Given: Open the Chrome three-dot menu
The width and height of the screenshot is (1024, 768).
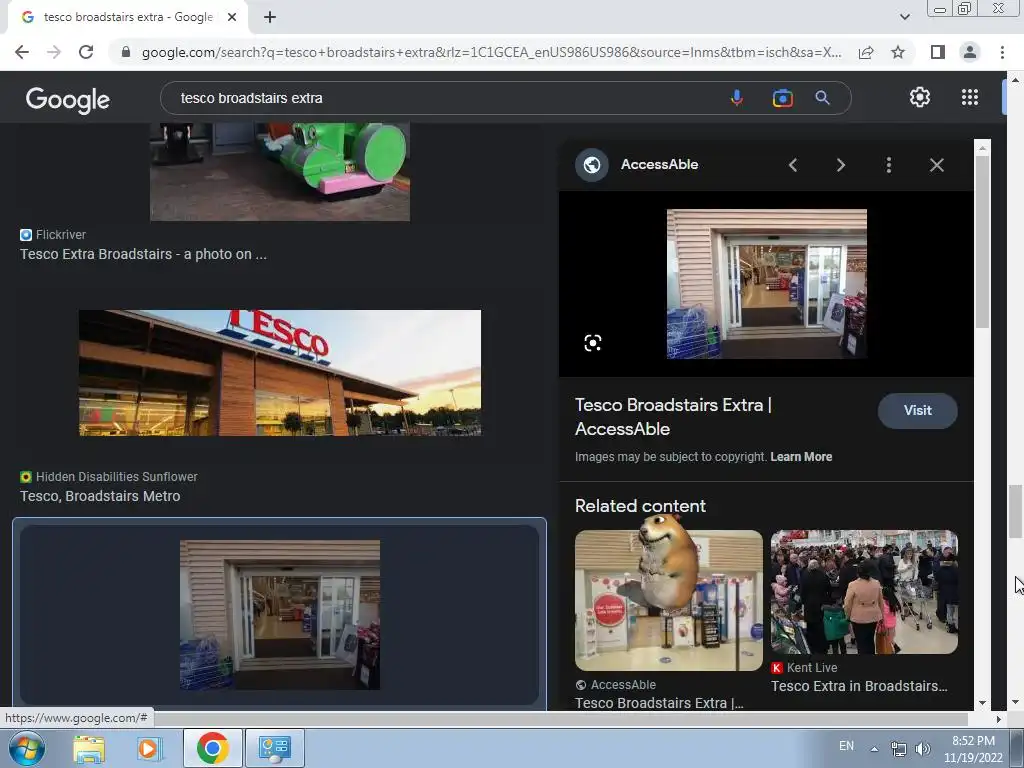Looking at the screenshot, I should pyautogui.click(x=1002, y=52).
